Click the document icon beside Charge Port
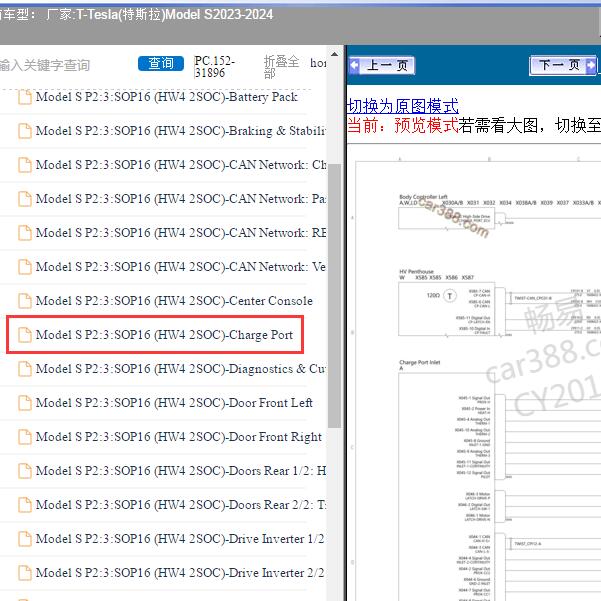Image resolution: width=601 pixels, height=601 pixels. (25, 335)
